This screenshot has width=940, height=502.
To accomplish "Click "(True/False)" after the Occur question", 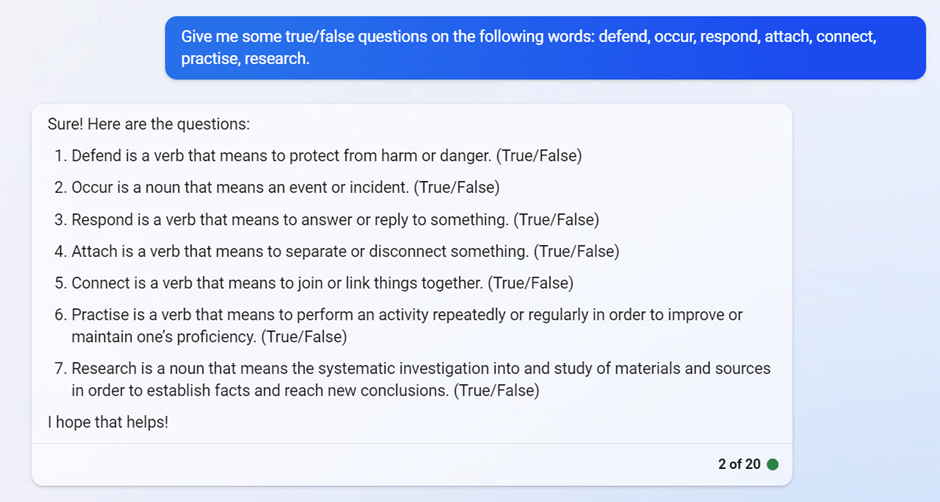I will [457, 187].
